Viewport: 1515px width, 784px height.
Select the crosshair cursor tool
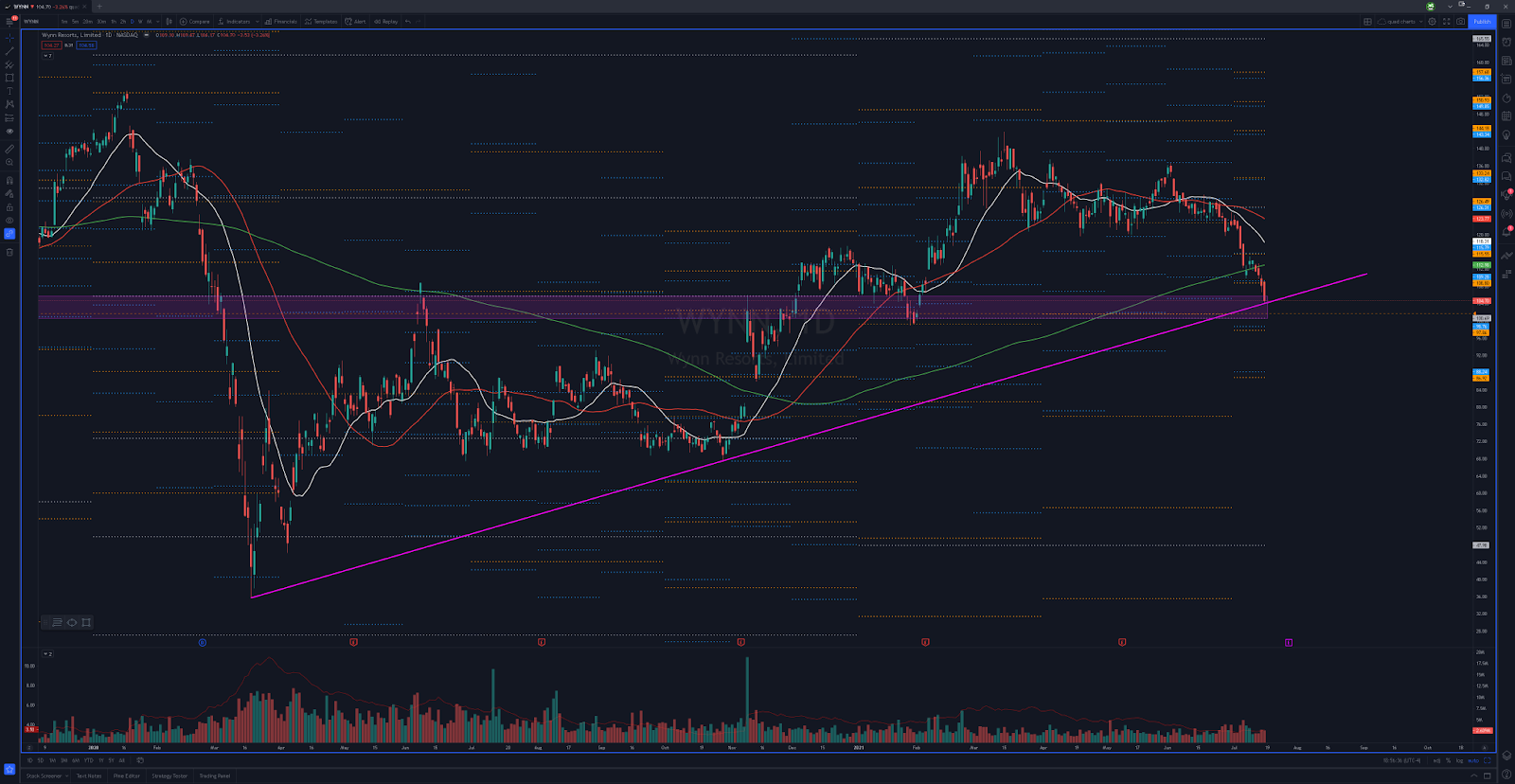click(9, 38)
